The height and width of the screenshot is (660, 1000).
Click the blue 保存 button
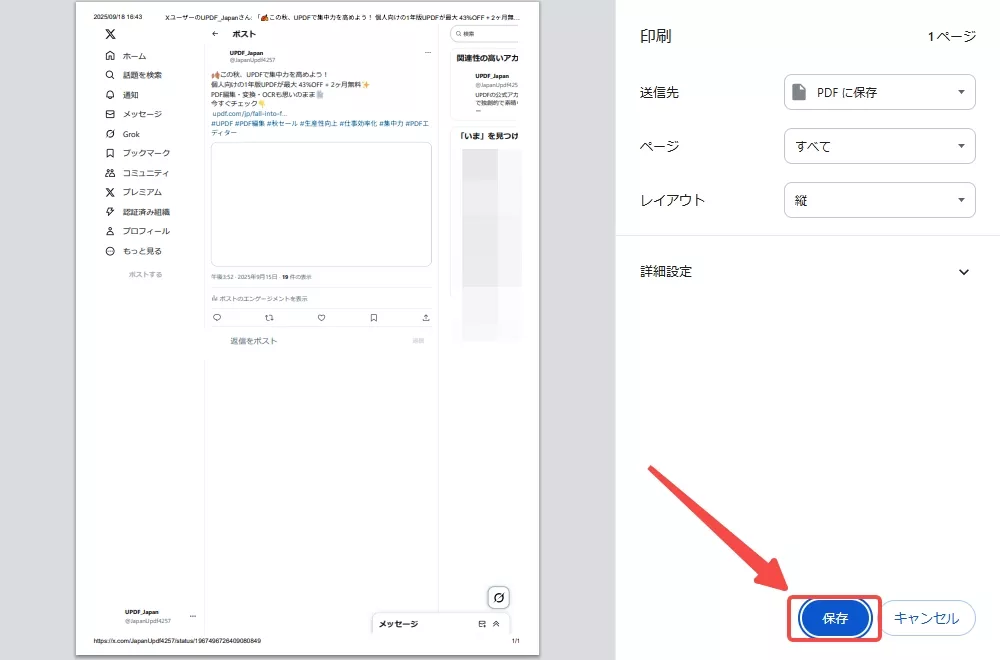tap(834, 618)
